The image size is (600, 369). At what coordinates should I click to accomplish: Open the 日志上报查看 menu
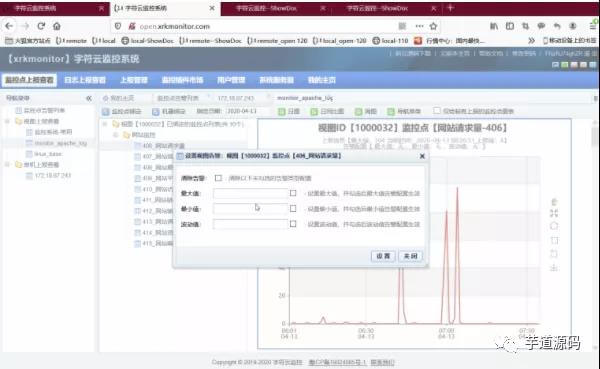pyautogui.click(x=85, y=80)
